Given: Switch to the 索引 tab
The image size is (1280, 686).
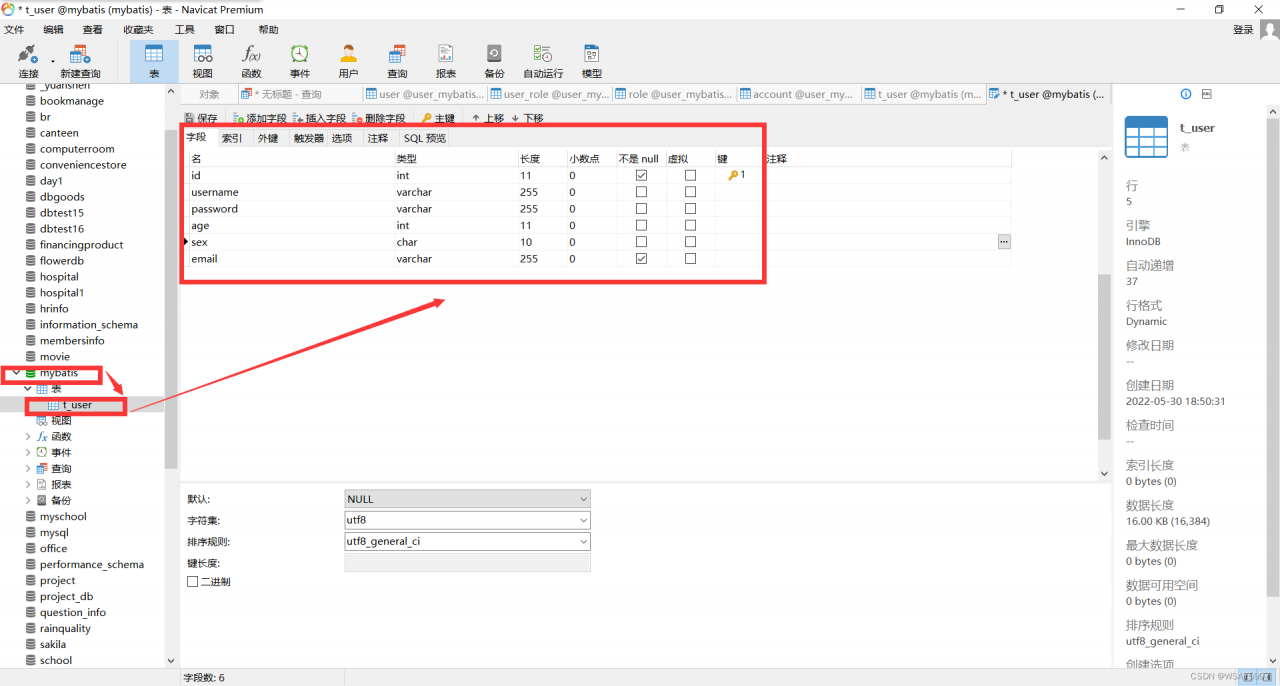Looking at the screenshot, I should point(231,138).
